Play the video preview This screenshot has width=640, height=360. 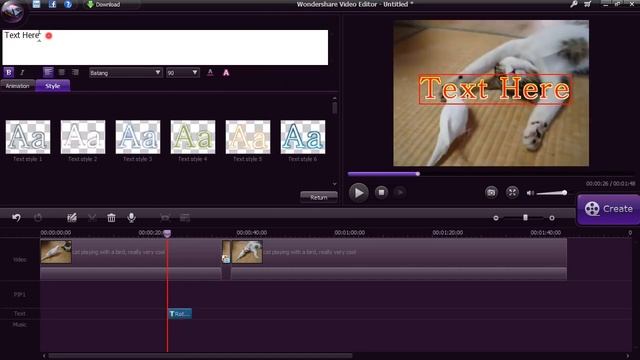tap(359, 192)
